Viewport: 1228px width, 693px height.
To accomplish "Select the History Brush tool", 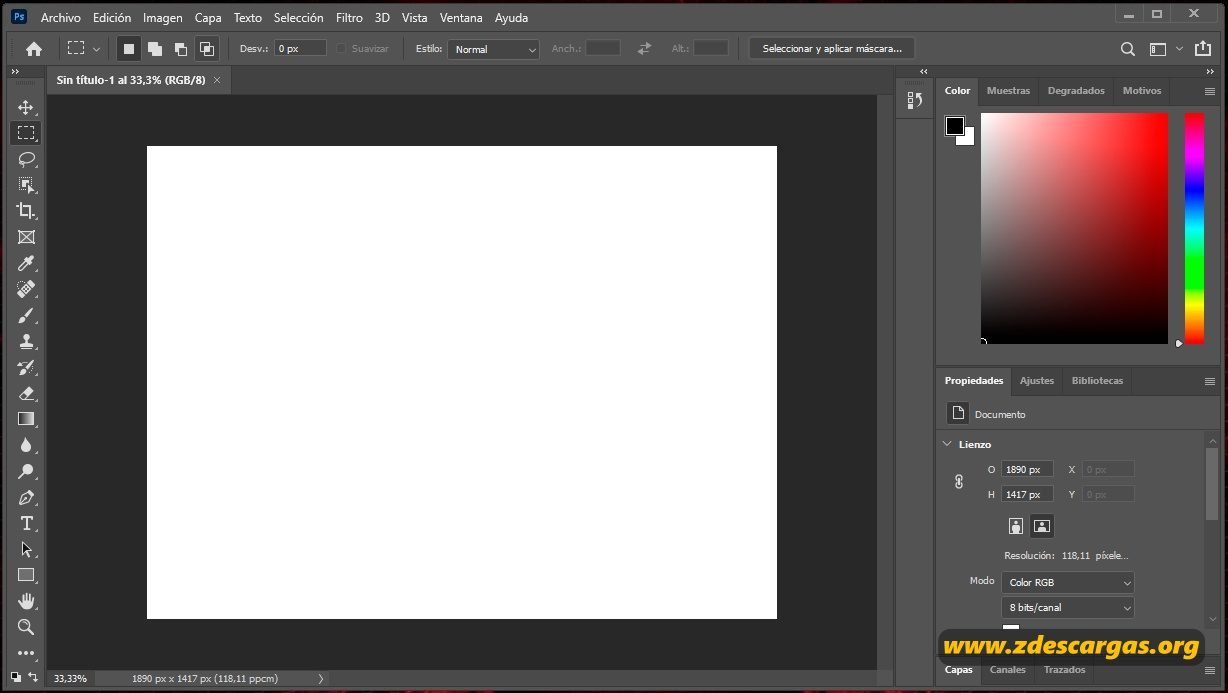I will tap(26, 367).
